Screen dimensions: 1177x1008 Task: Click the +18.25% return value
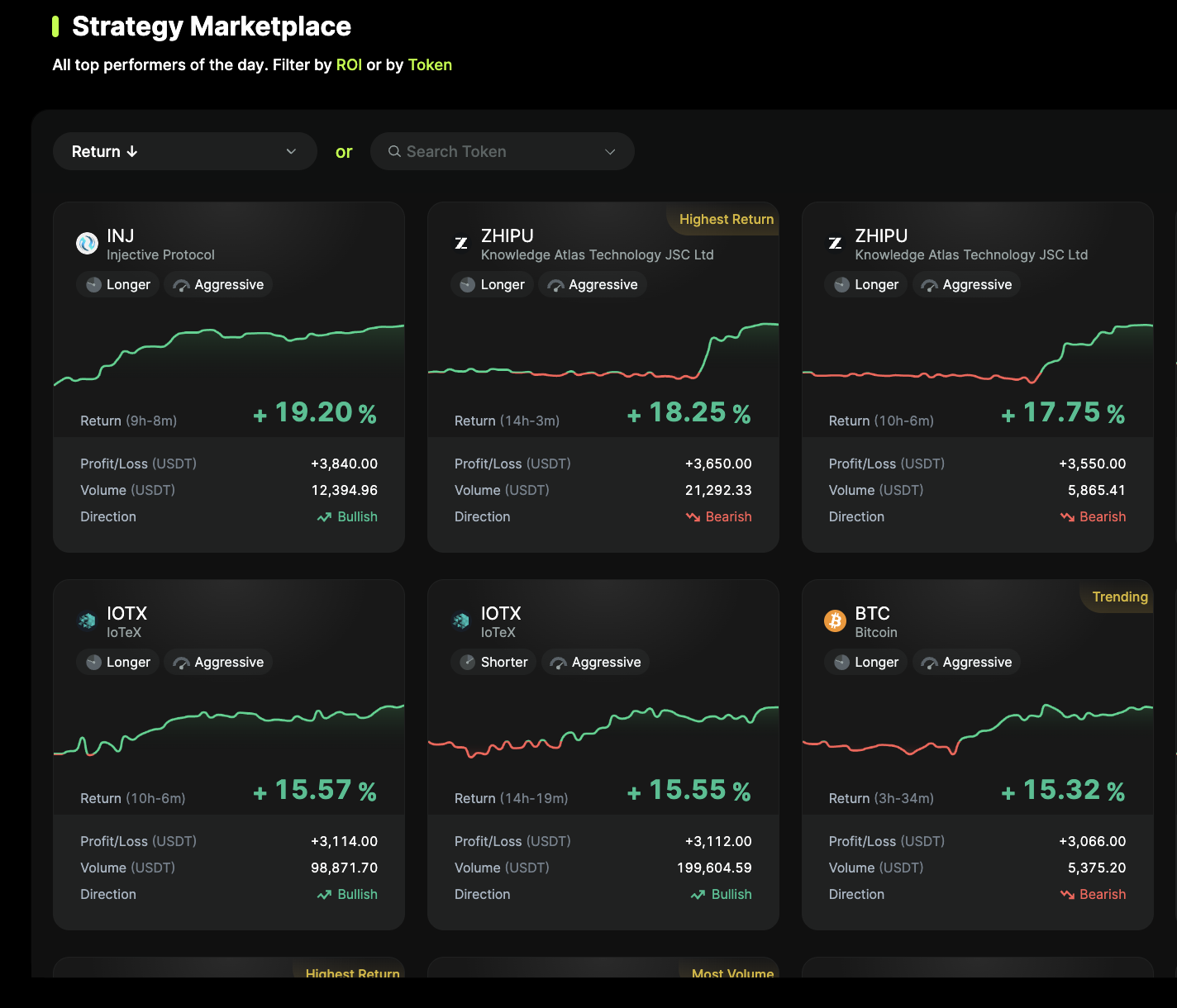[x=689, y=412]
